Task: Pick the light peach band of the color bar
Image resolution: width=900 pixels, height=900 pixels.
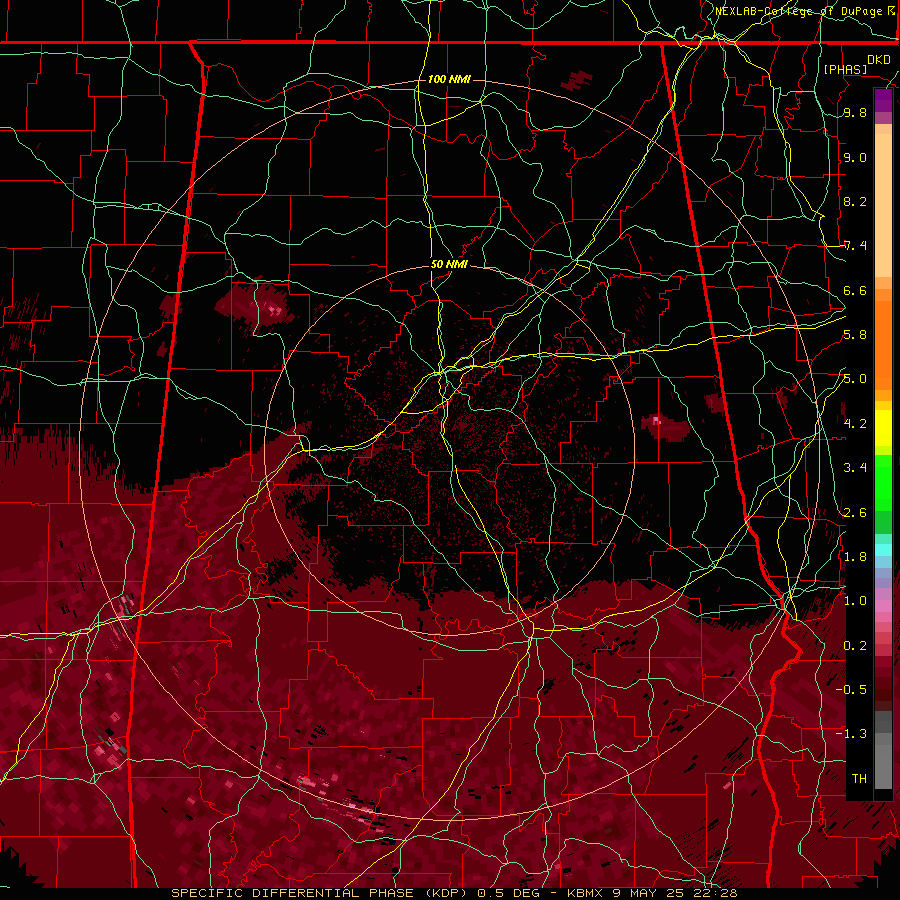Action: (883, 207)
